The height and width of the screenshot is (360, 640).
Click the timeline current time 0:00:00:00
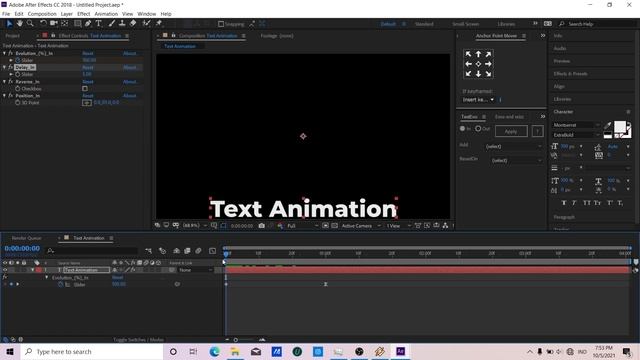click(x=22, y=248)
